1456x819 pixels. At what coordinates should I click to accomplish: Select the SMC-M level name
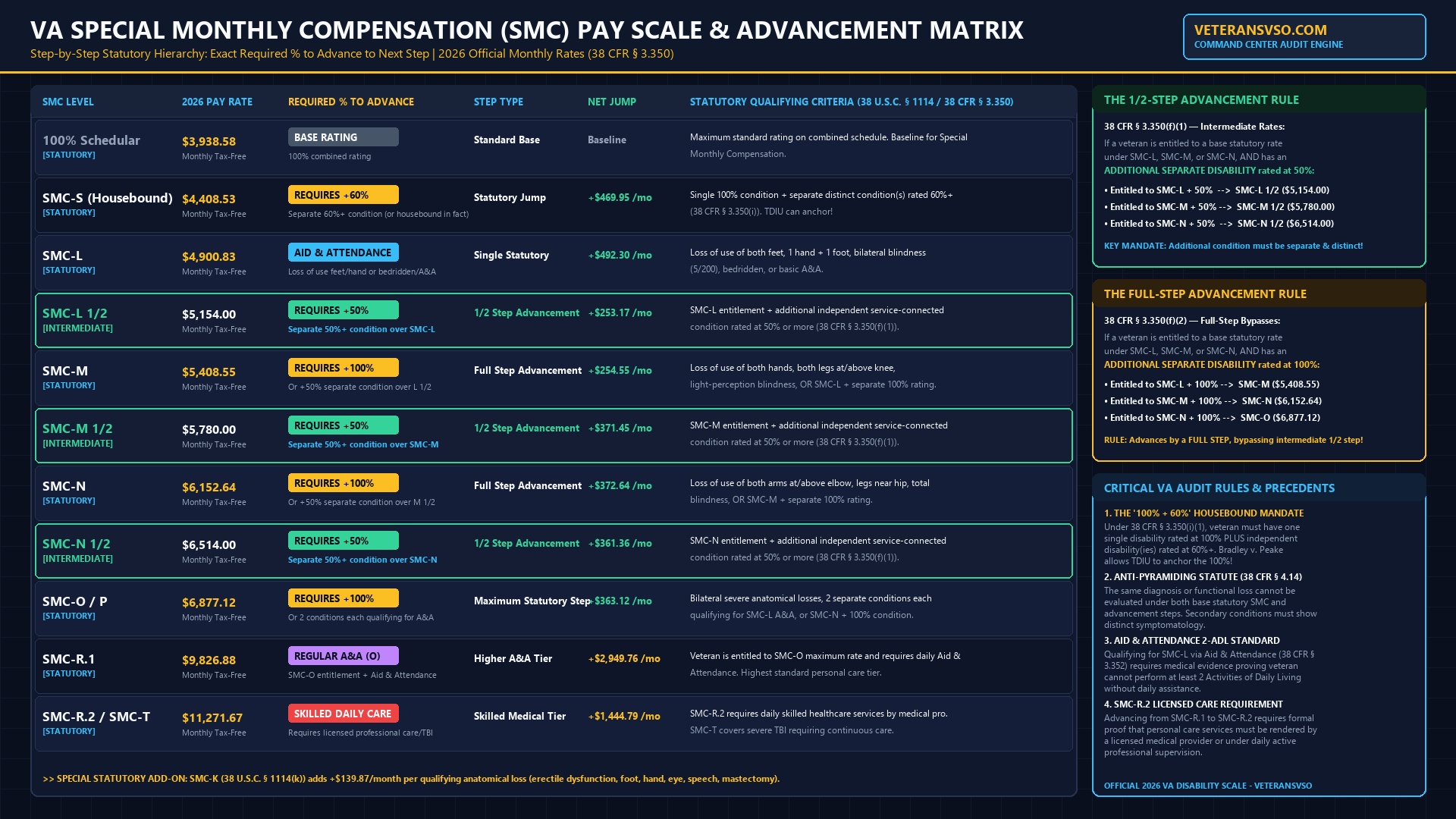[x=65, y=371]
